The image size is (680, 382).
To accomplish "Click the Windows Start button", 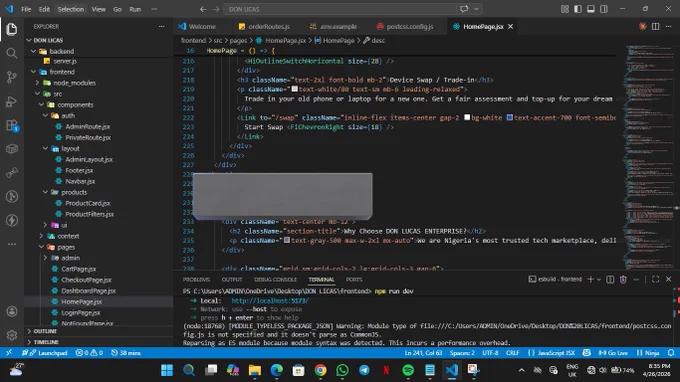I will coord(167,370).
